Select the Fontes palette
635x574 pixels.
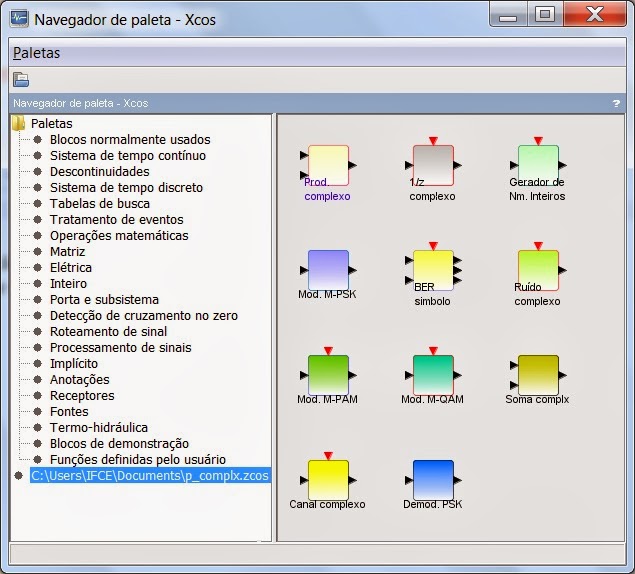pos(69,412)
